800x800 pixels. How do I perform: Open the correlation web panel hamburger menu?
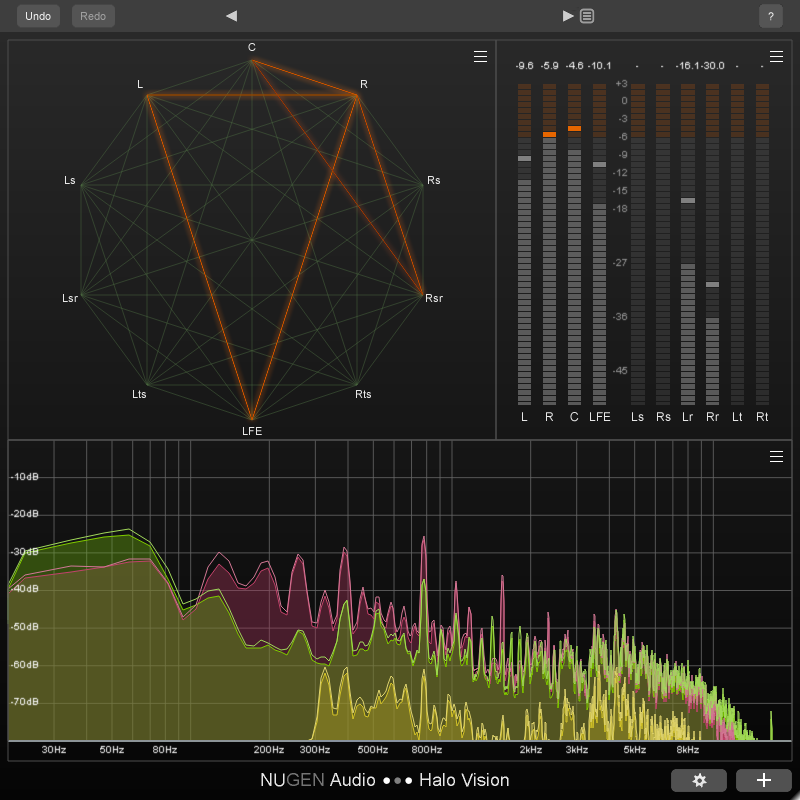[x=480, y=57]
